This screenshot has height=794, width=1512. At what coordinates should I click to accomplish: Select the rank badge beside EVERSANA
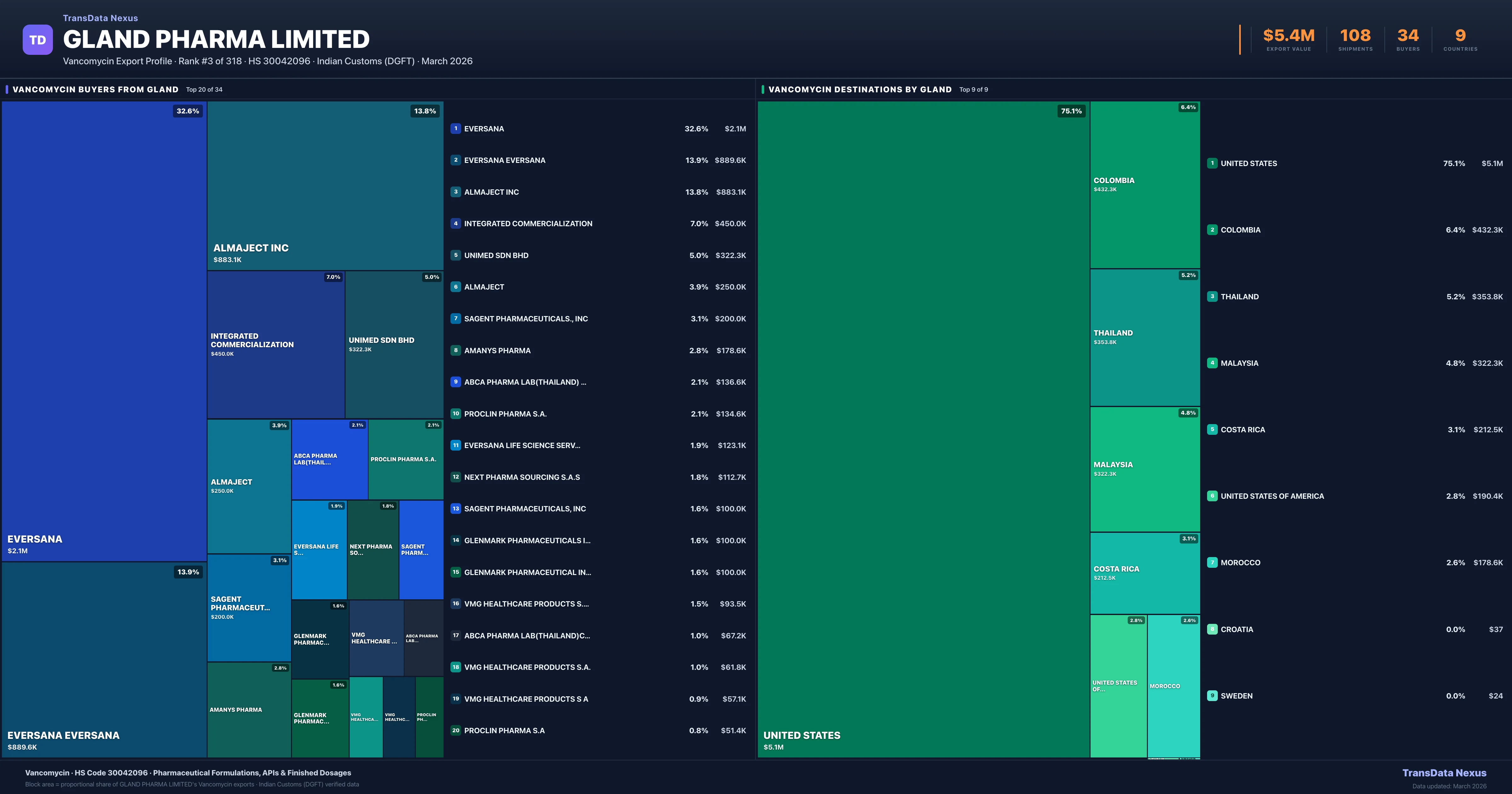455,128
